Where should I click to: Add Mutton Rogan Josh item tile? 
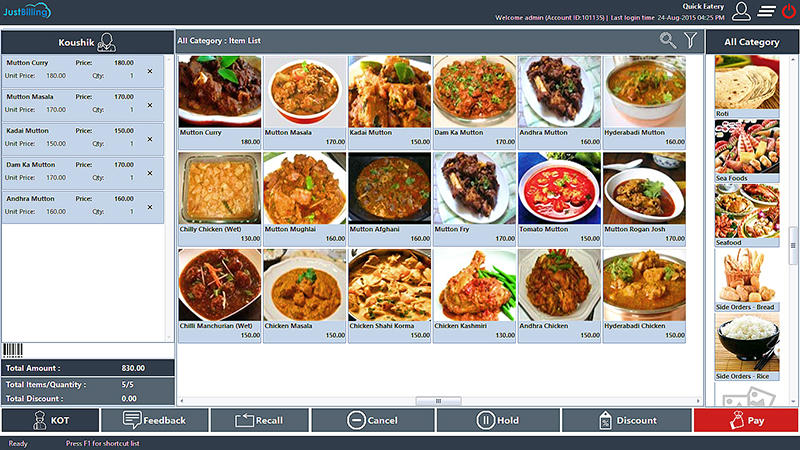644,199
